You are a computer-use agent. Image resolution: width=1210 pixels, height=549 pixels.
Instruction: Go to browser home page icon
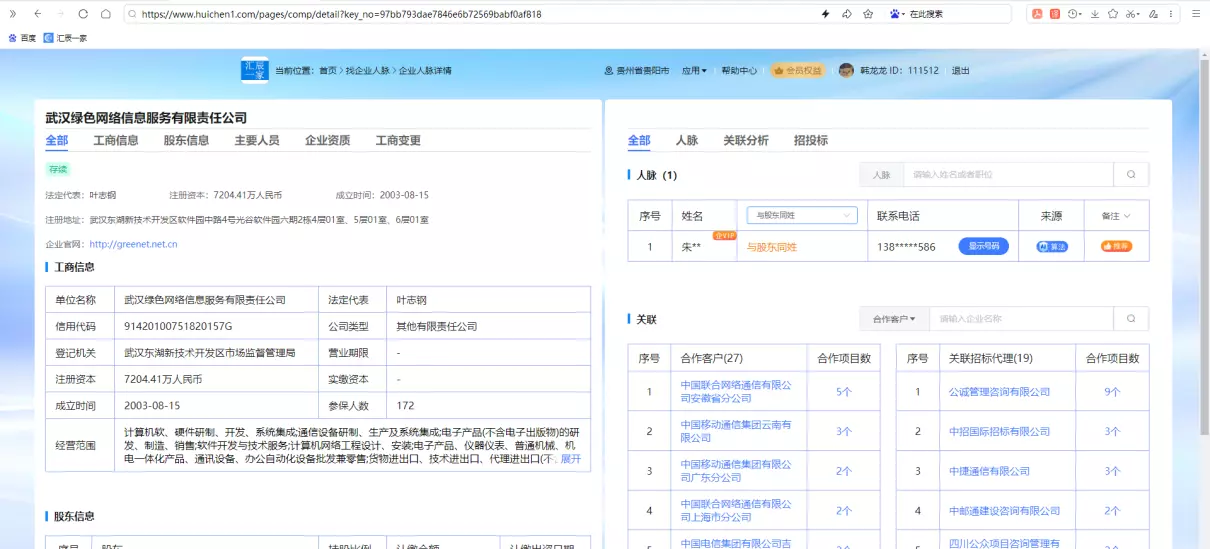point(107,14)
